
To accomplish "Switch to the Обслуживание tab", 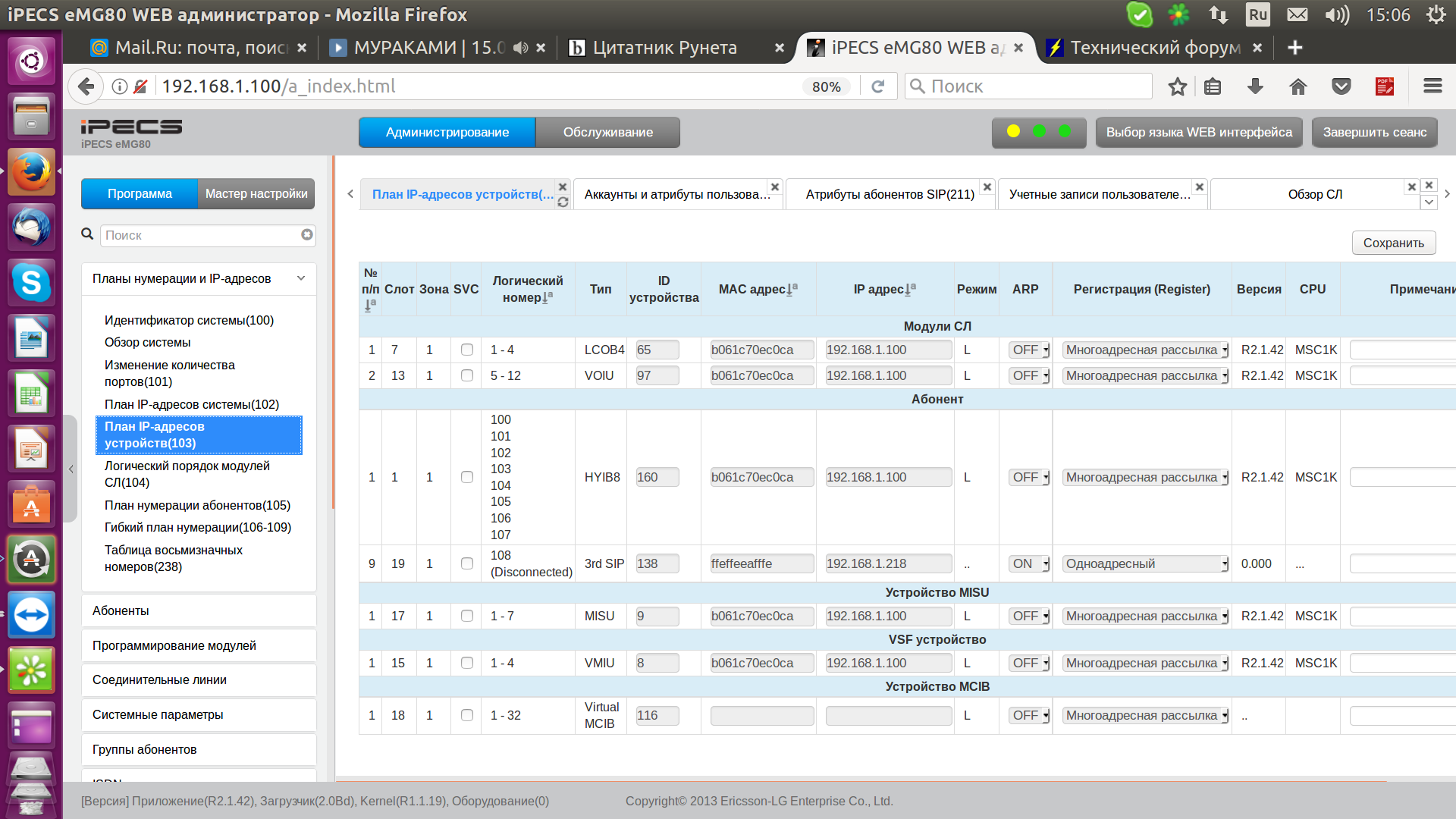I will coord(607,132).
